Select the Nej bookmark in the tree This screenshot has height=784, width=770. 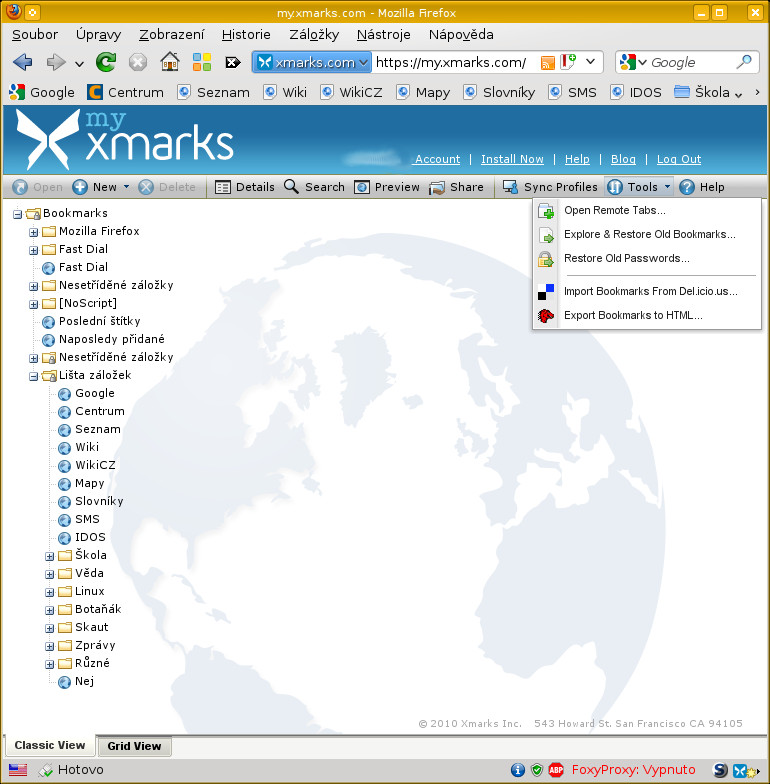pyautogui.click(x=76, y=682)
